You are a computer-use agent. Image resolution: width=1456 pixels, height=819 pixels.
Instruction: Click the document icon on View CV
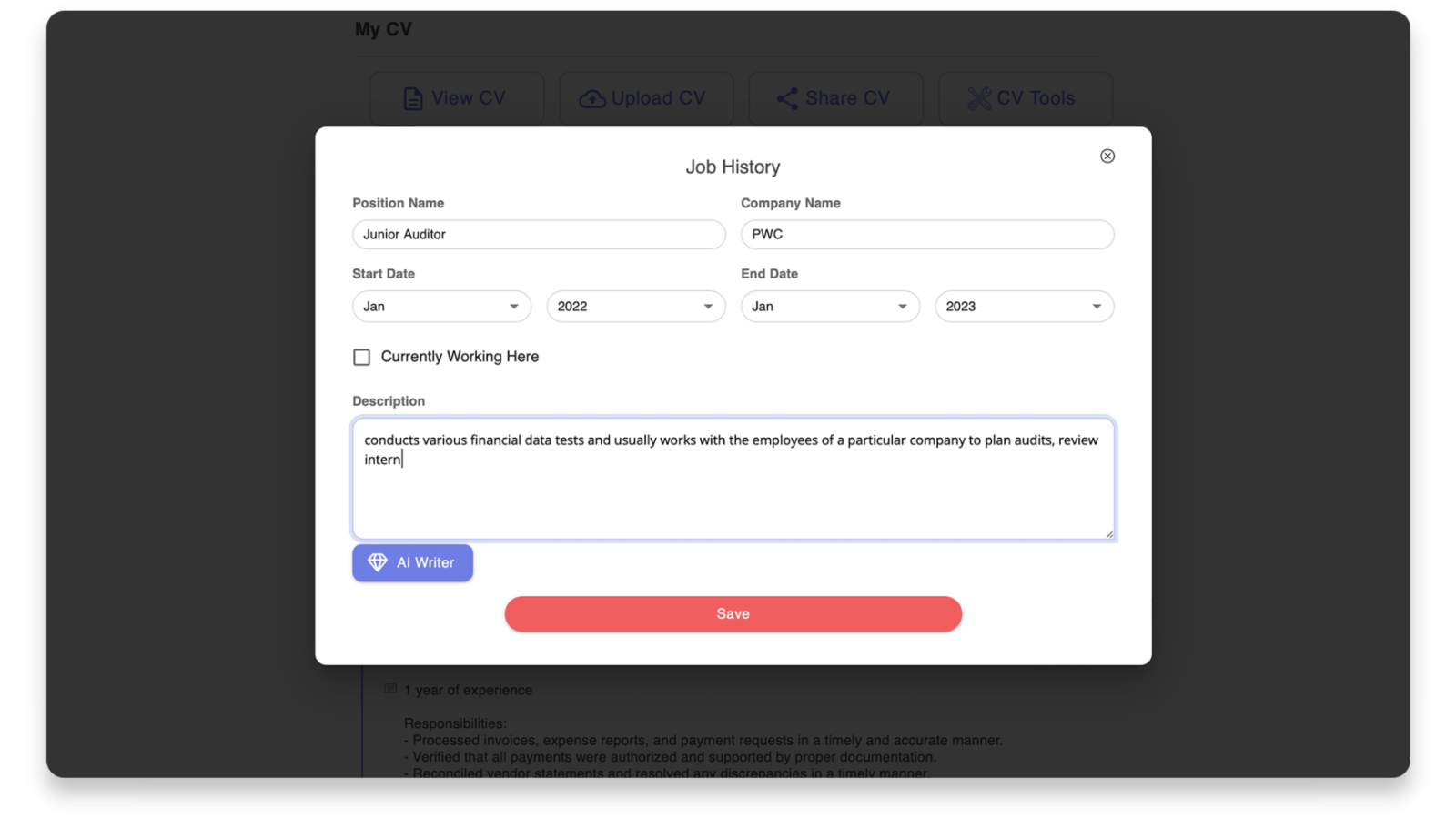click(412, 97)
